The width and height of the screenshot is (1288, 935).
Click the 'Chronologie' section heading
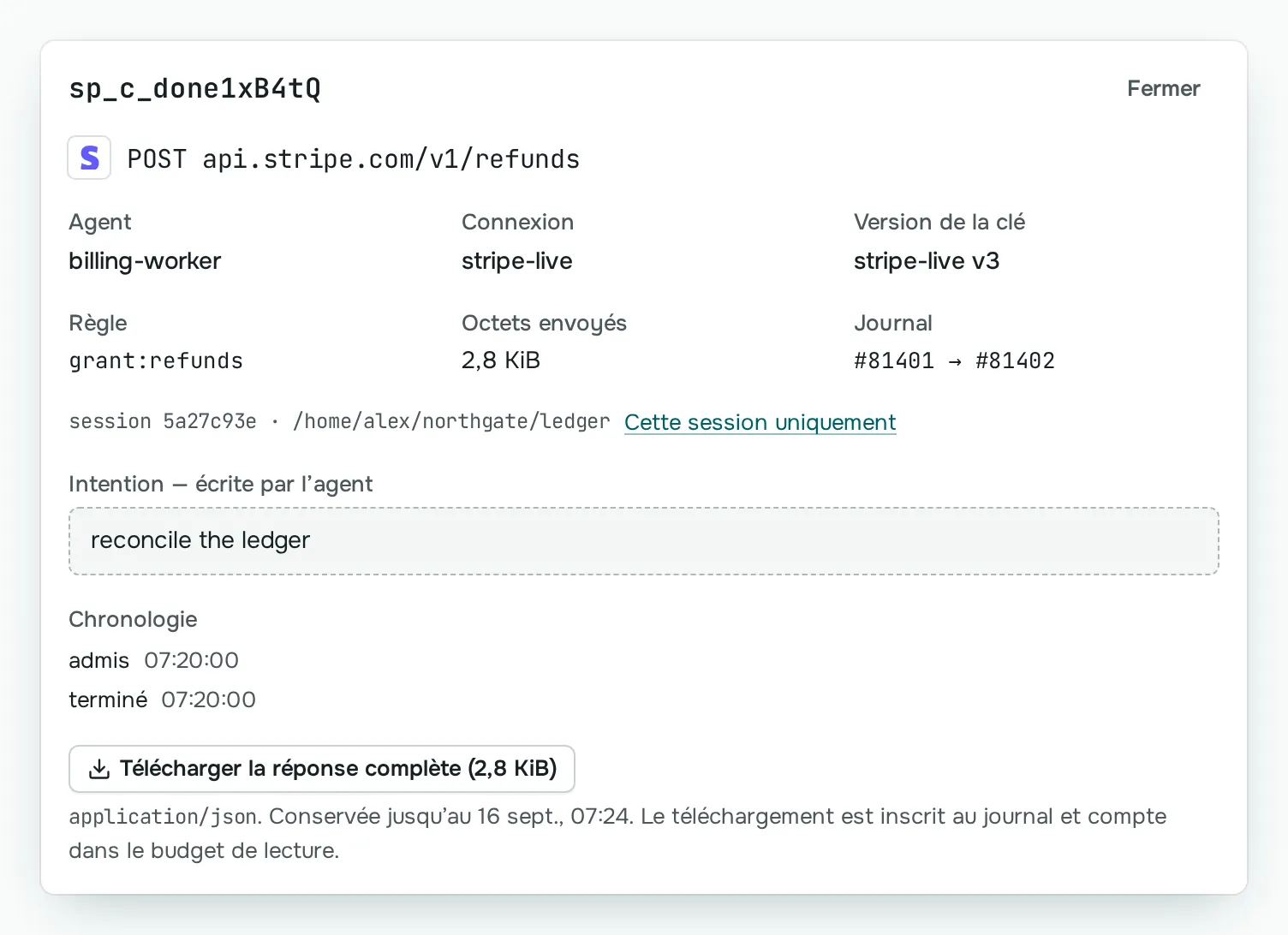point(133,619)
